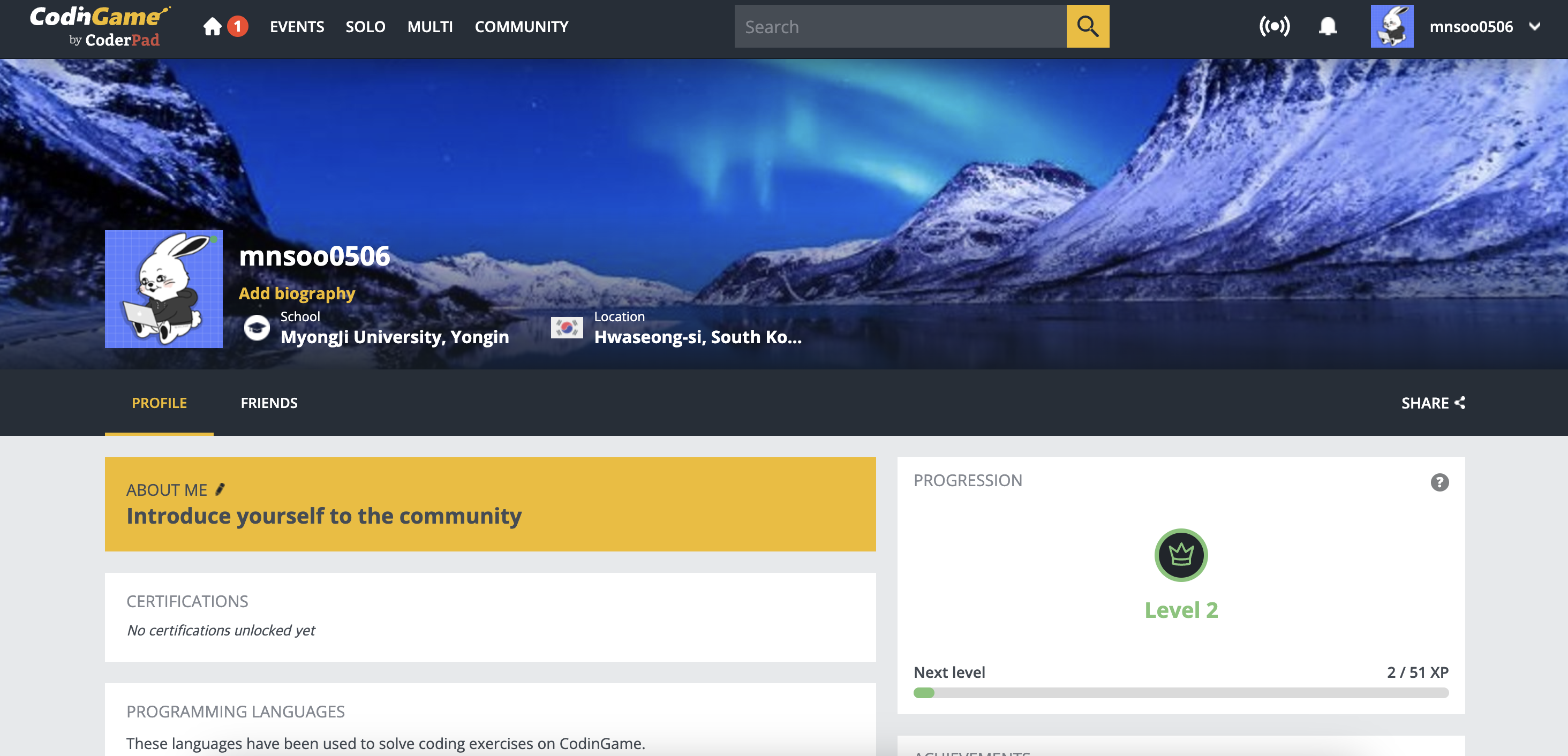Click the yellow search magnifier button
1568x756 pixels.
coord(1088,26)
